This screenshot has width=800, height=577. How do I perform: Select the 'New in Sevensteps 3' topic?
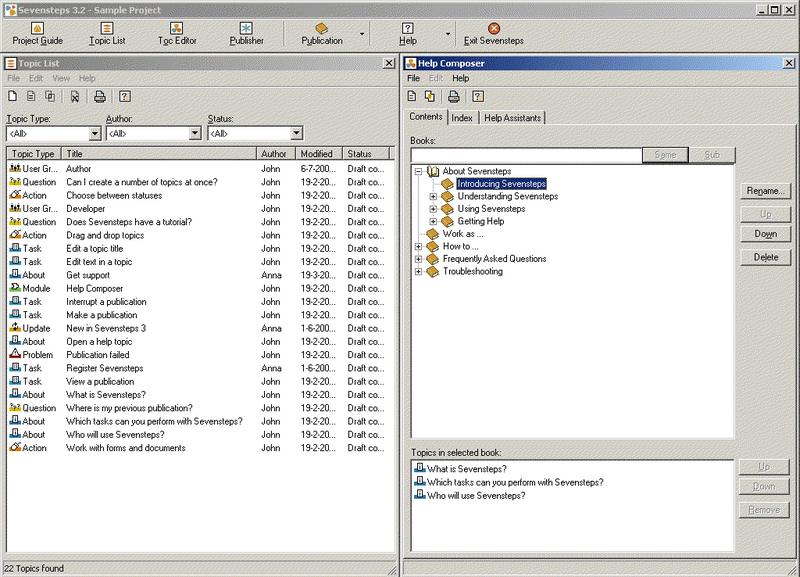199,328
